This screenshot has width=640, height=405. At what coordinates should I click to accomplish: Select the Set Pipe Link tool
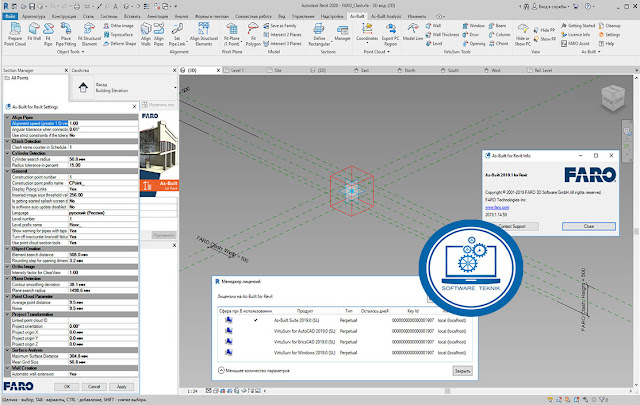tap(177, 34)
